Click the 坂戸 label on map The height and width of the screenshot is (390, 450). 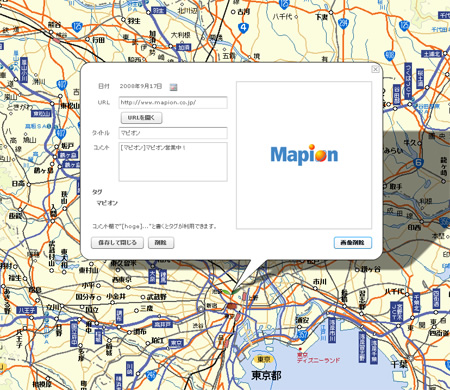pos(67,146)
